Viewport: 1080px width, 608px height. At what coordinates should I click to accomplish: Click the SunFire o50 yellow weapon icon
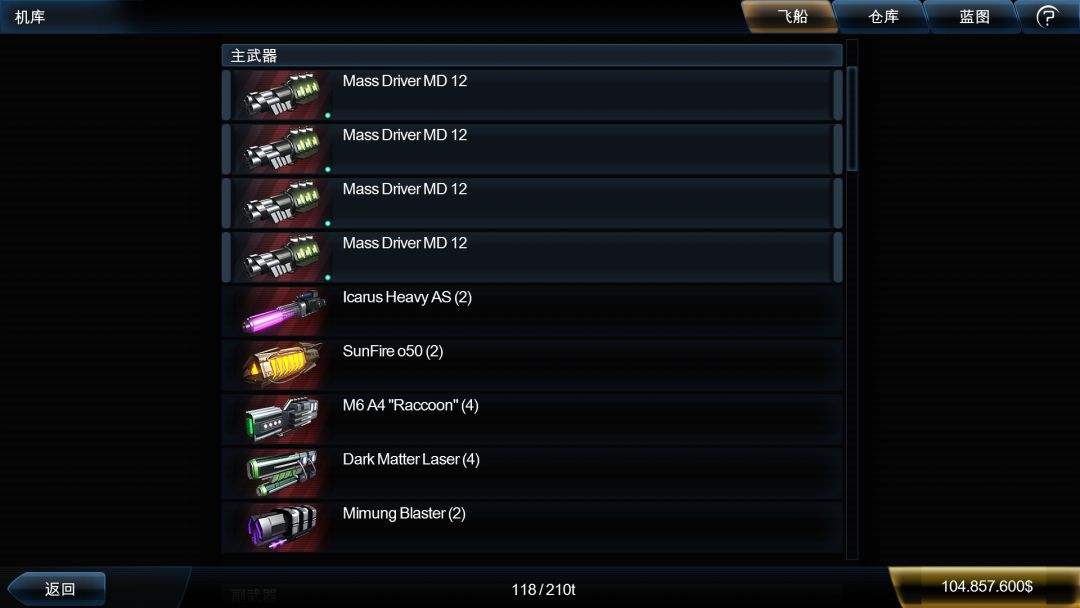coord(283,366)
